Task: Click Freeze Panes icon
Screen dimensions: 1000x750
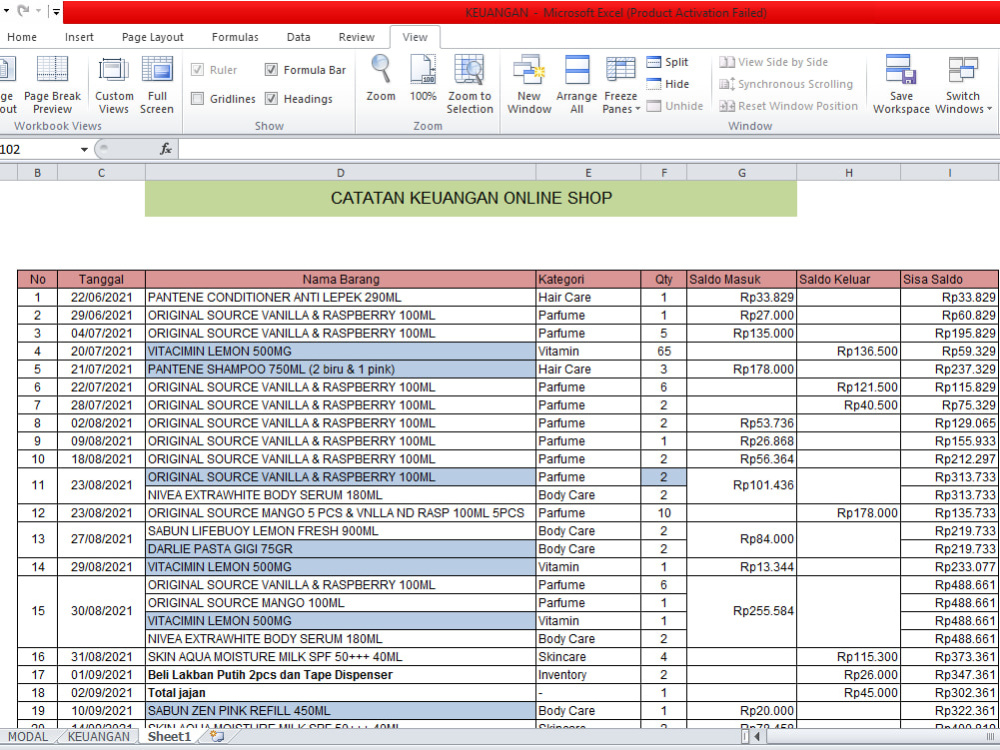Action: 621,70
